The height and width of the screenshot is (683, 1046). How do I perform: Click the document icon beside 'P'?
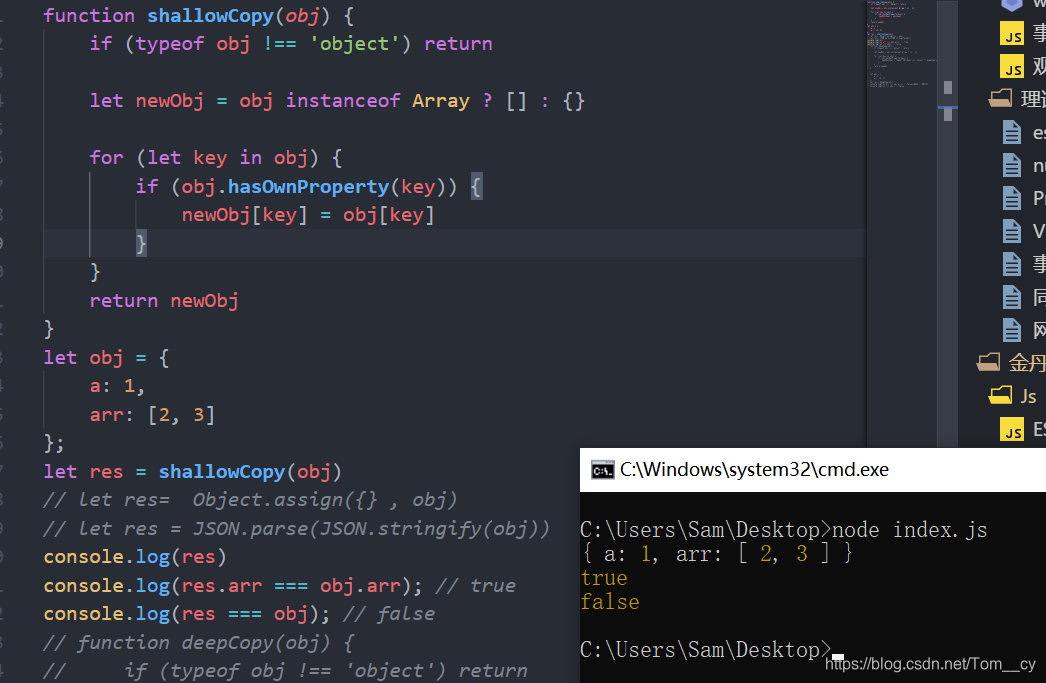1012,198
